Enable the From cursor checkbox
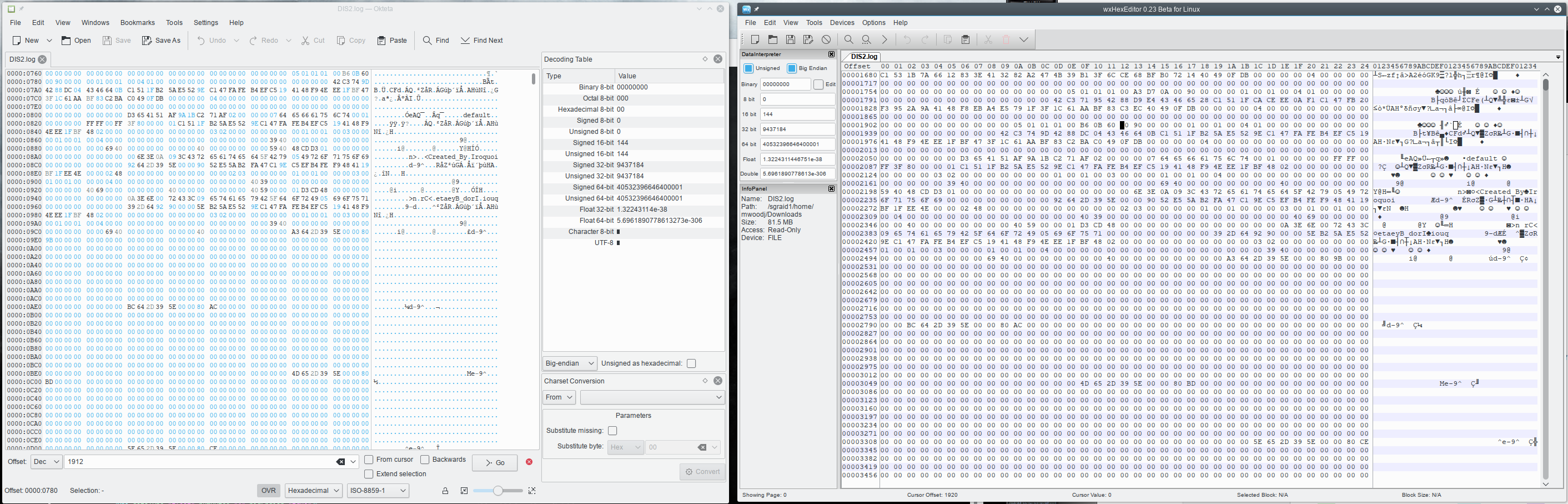 tap(369, 460)
